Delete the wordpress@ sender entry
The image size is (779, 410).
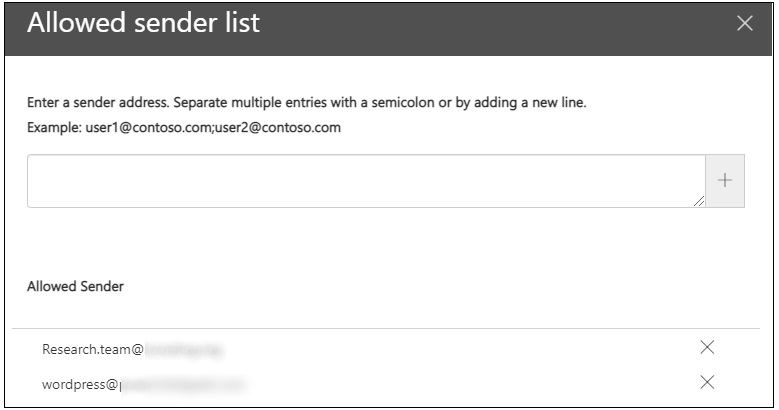707,381
